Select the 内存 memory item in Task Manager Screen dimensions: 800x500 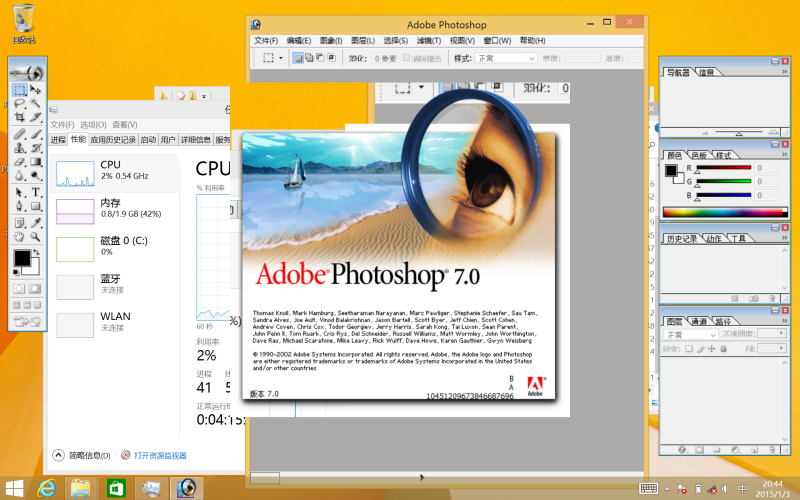(114, 210)
